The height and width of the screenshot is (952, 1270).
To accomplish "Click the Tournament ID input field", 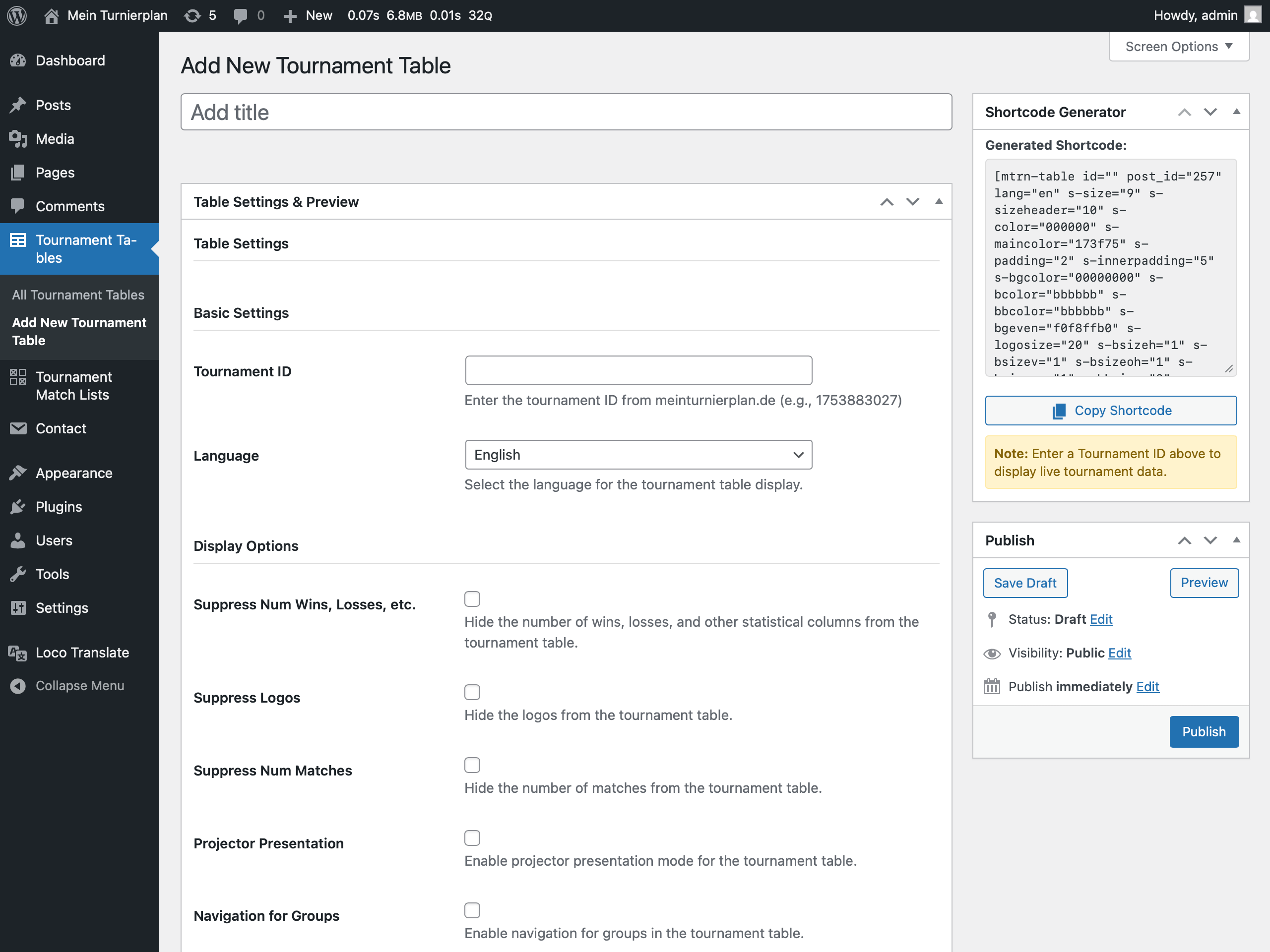I will pyautogui.click(x=638, y=371).
